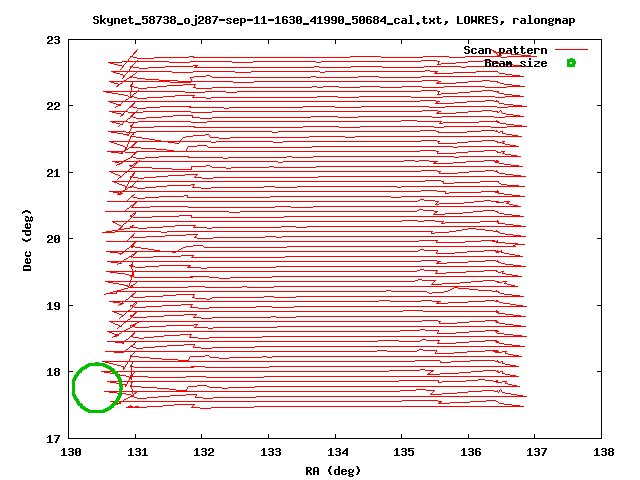This screenshot has height=480, width=640.
Task: Select the Beam size legend label
Action: pyautogui.click(x=516, y=63)
